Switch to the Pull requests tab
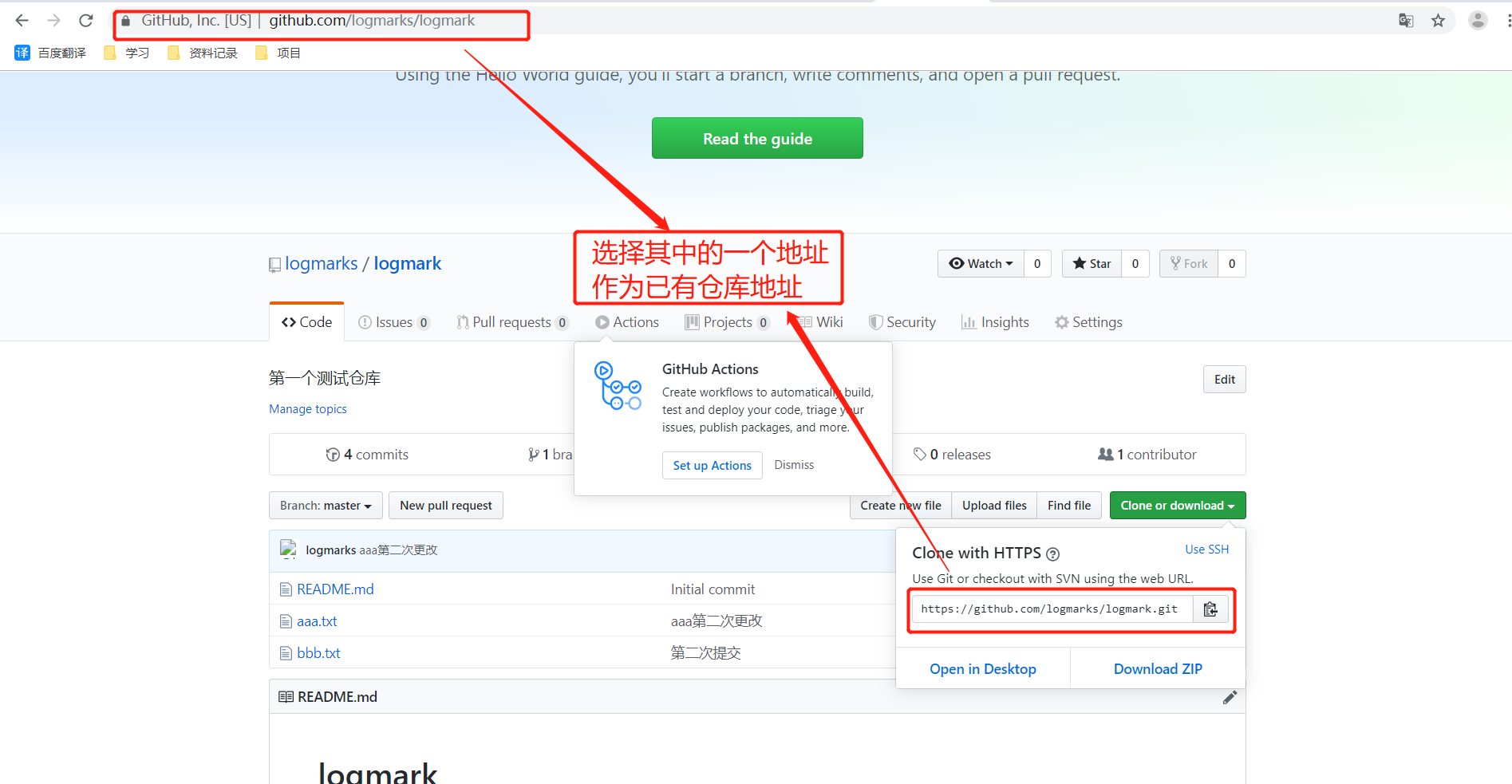The image size is (1512, 784). [x=512, y=322]
